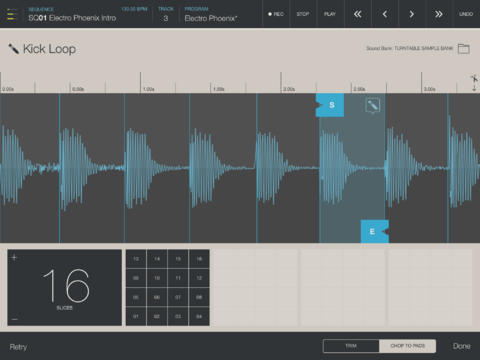This screenshot has width=480, height=360.
Task: Tap the double right arrow button
Action: (x=439, y=14)
